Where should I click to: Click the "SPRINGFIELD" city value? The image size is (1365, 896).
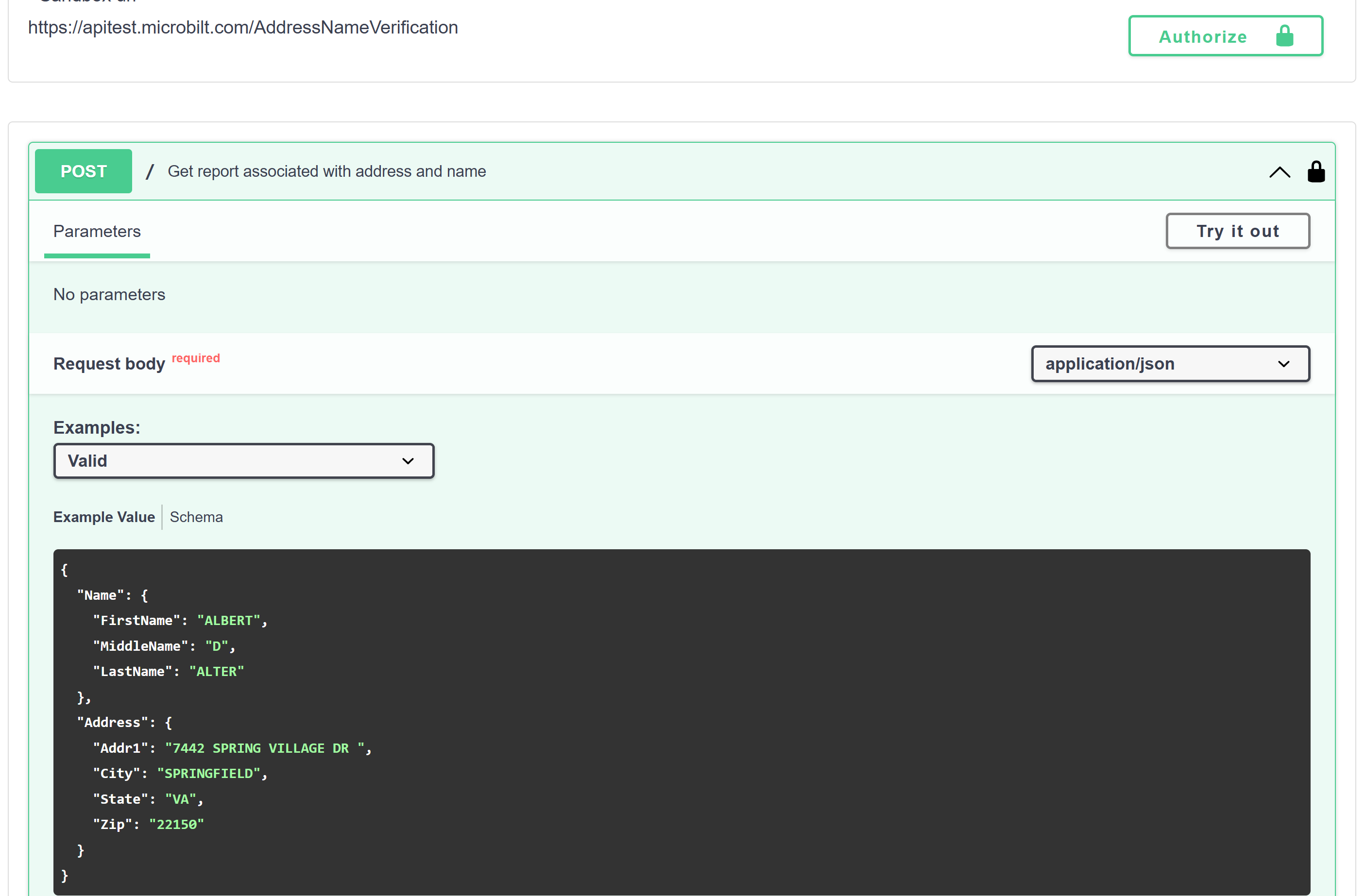209,774
